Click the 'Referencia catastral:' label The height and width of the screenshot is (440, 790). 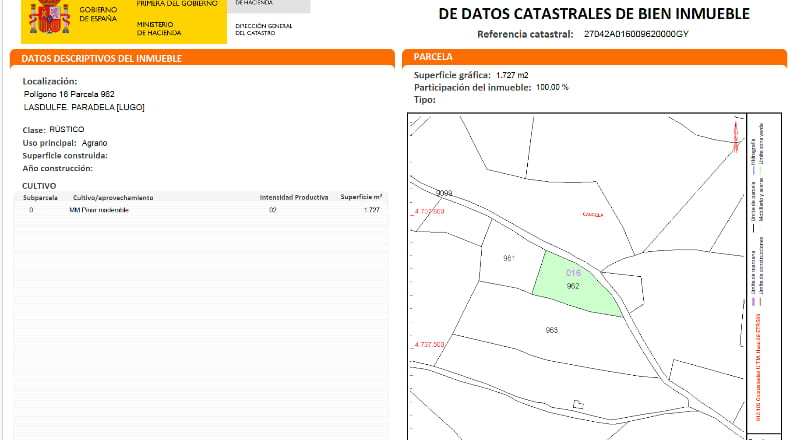click(x=525, y=34)
